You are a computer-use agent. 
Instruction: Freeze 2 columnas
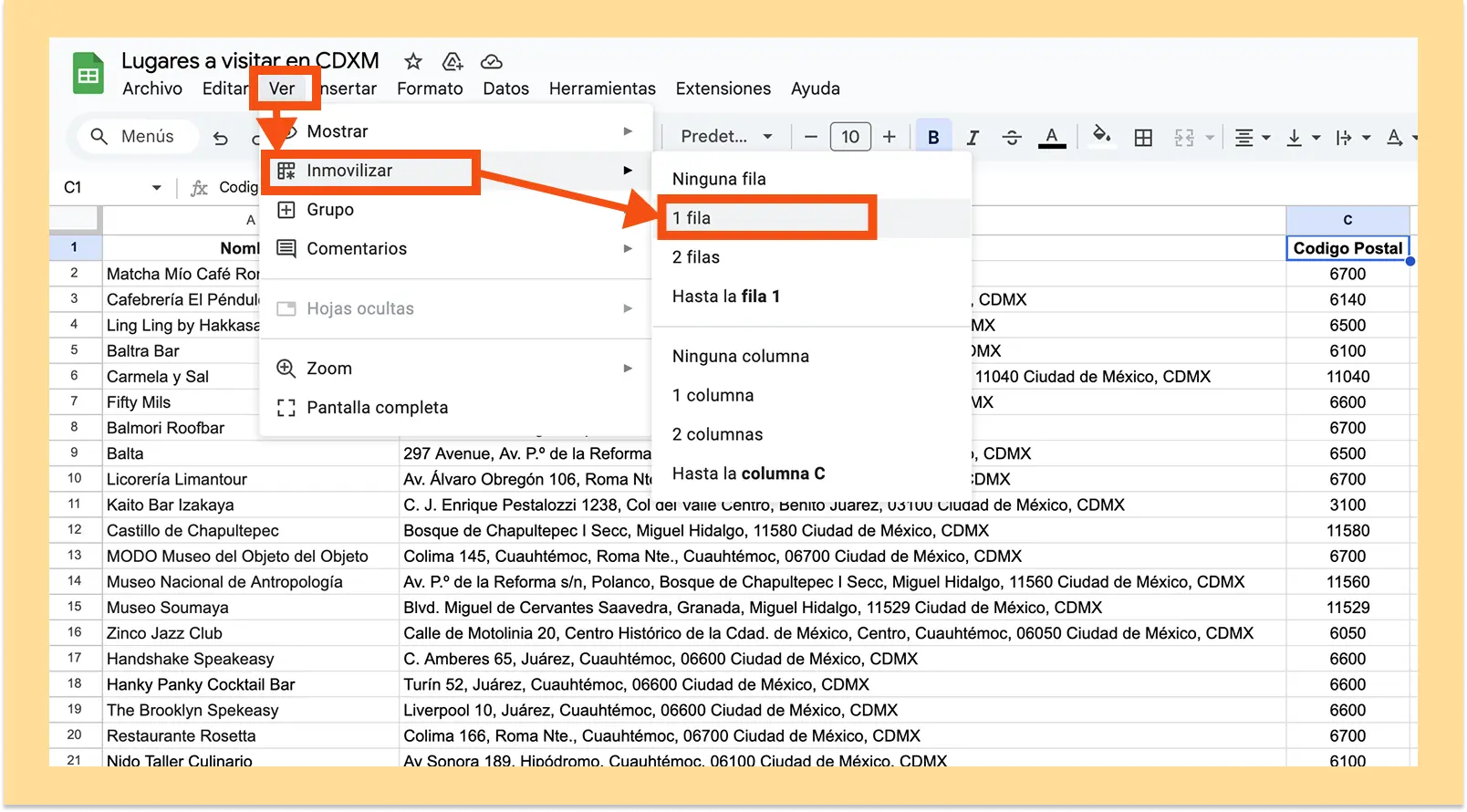coord(812,435)
